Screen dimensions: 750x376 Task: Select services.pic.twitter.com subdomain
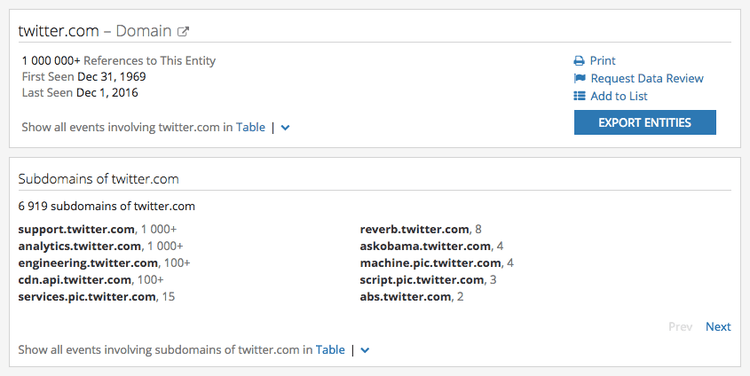pyautogui.click(x=87, y=297)
